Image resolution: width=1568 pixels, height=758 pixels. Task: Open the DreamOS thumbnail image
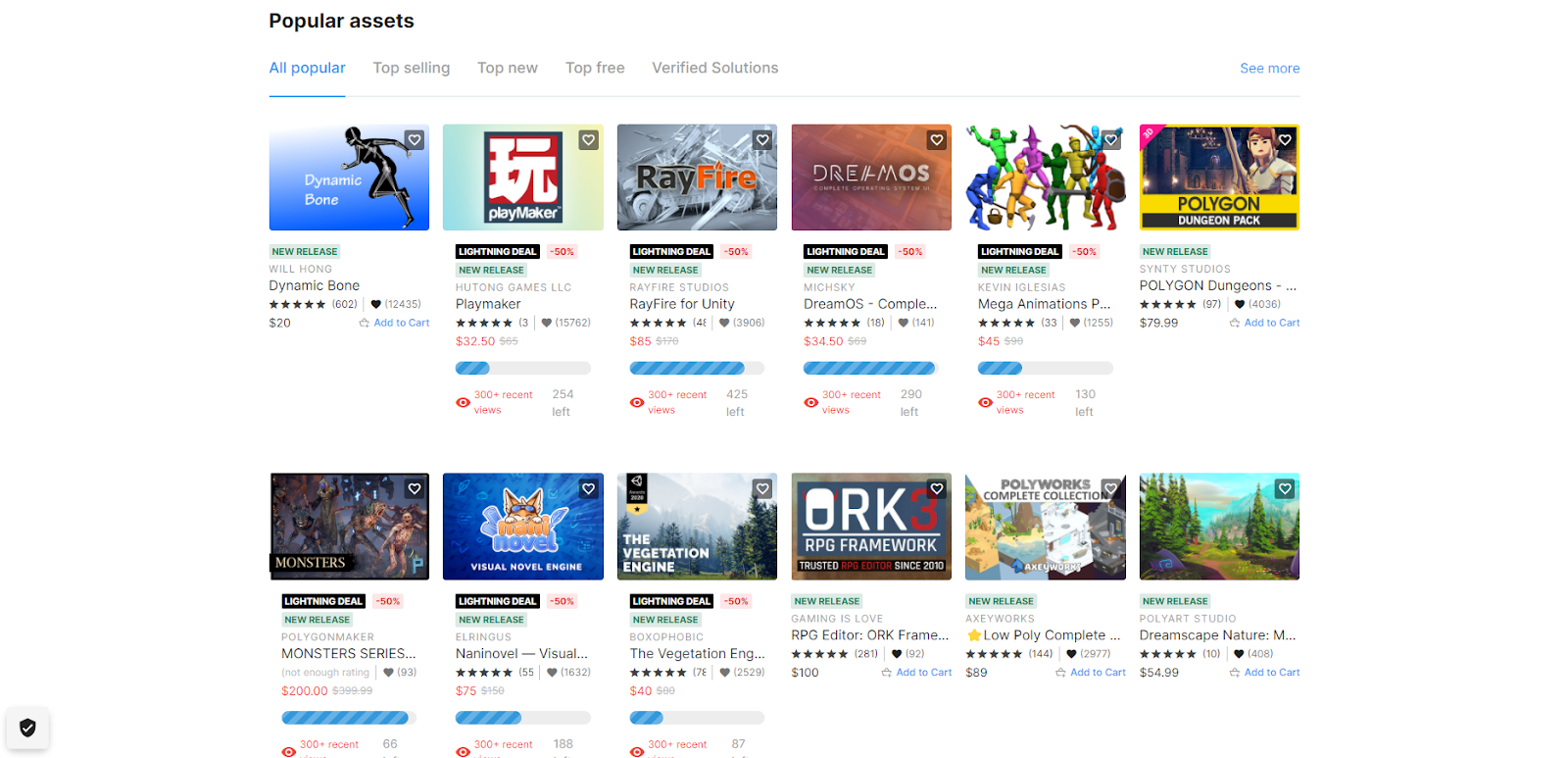coord(871,177)
